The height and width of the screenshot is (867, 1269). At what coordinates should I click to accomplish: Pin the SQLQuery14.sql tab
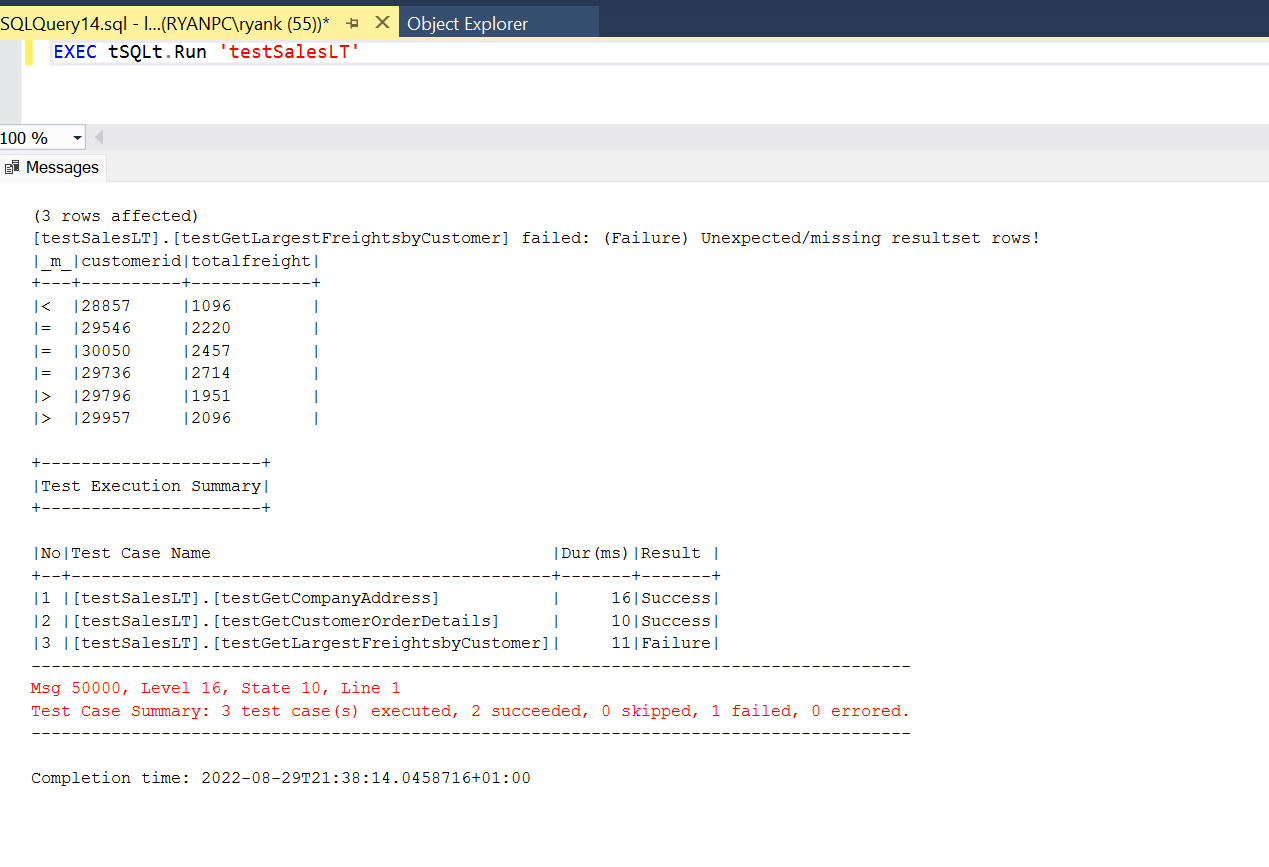pyautogui.click(x=352, y=23)
